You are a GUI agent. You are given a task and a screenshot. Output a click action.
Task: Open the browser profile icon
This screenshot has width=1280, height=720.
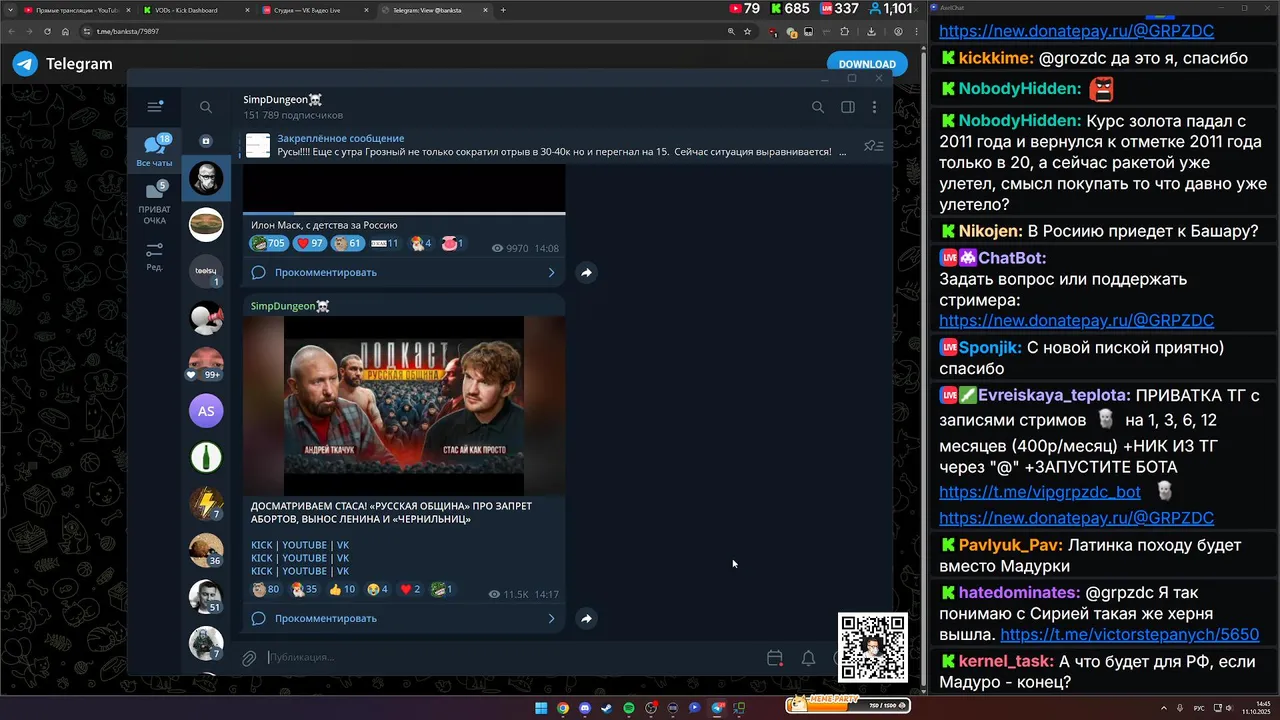(898, 31)
